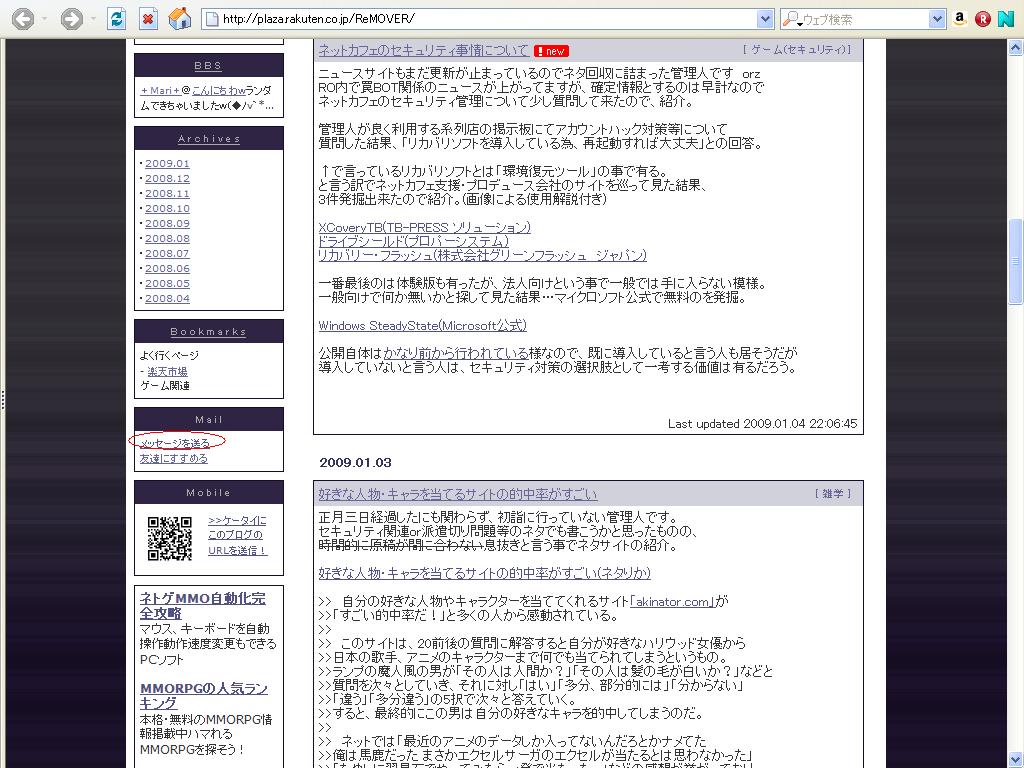Open the Windows SteadyState(Microsoft公式) link
1024x768 pixels.
[422, 325]
